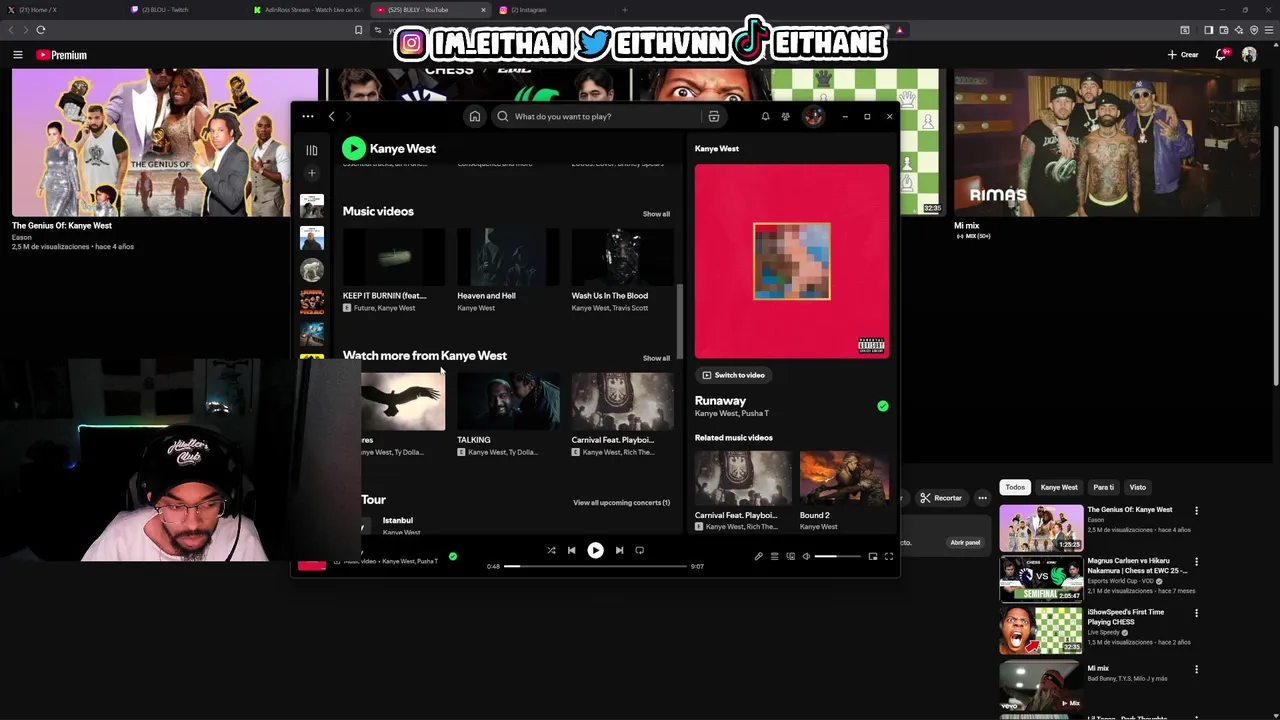The image size is (1280, 720).
Task: Click Show all beside Watch more from Kanye West
Action: click(x=656, y=358)
